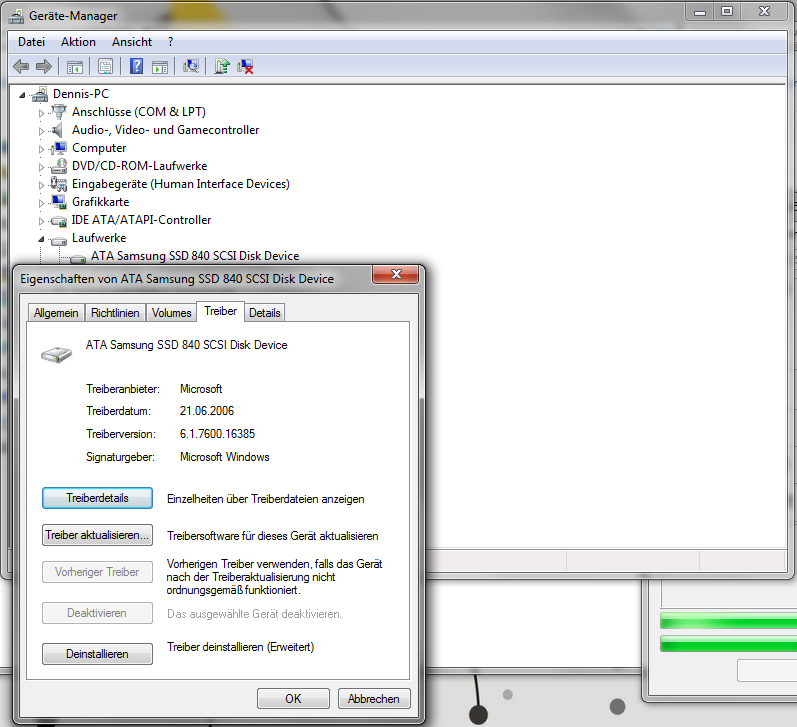Open help via the blue question-mark icon

136,66
